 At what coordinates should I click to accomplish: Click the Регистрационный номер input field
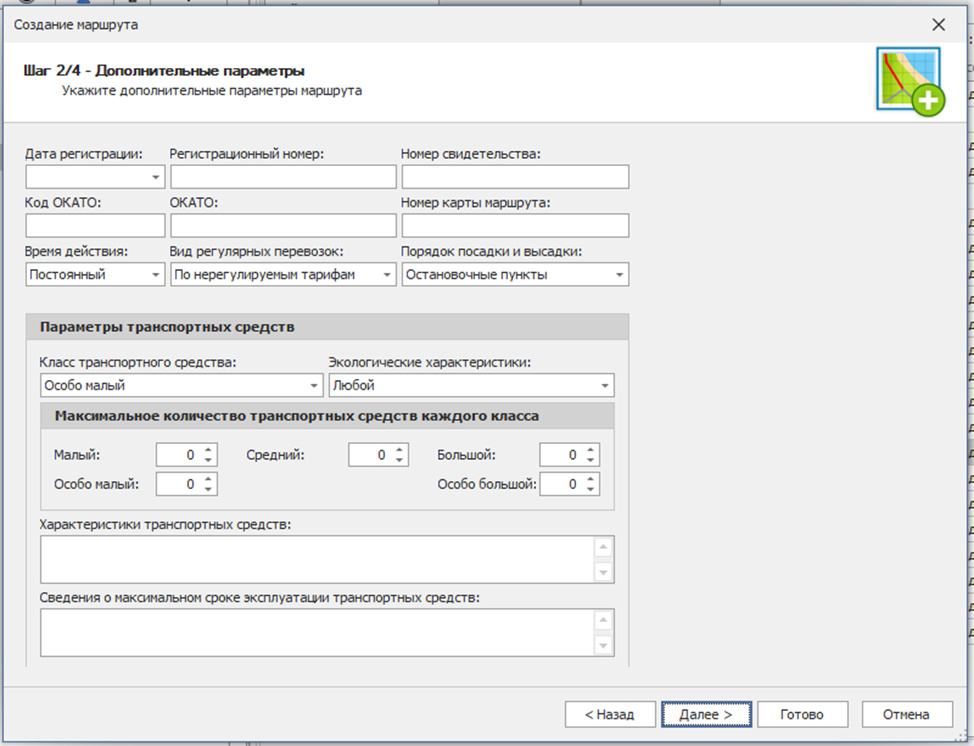coord(283,177)
